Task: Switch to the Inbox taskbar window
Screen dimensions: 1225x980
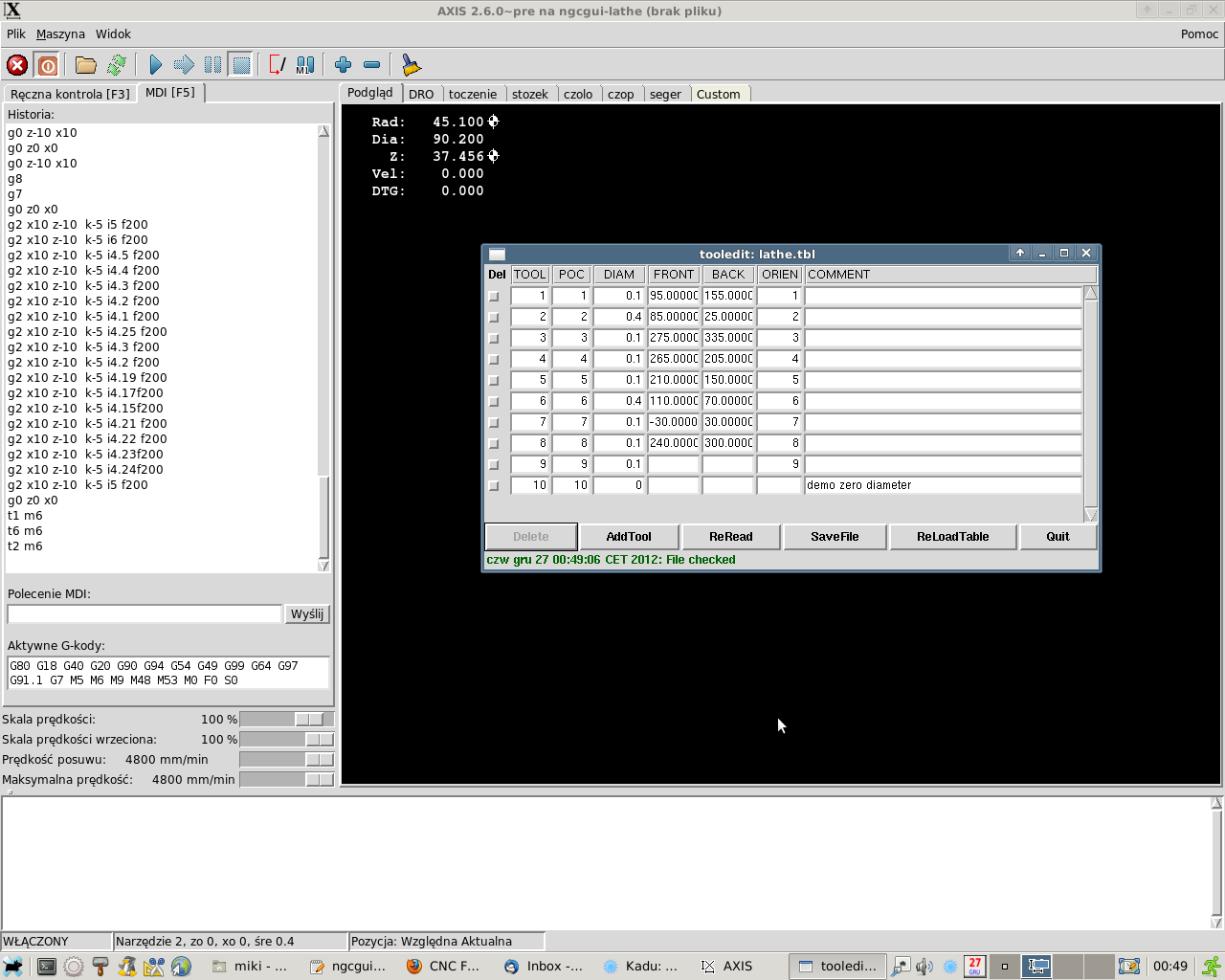Action: (544, 967)
